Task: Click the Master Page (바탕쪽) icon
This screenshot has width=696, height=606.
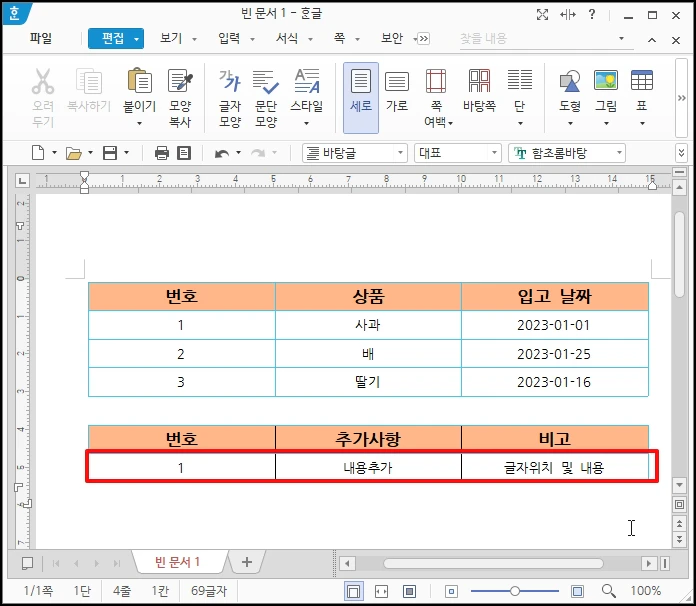Action: click(x=479, y=81)
